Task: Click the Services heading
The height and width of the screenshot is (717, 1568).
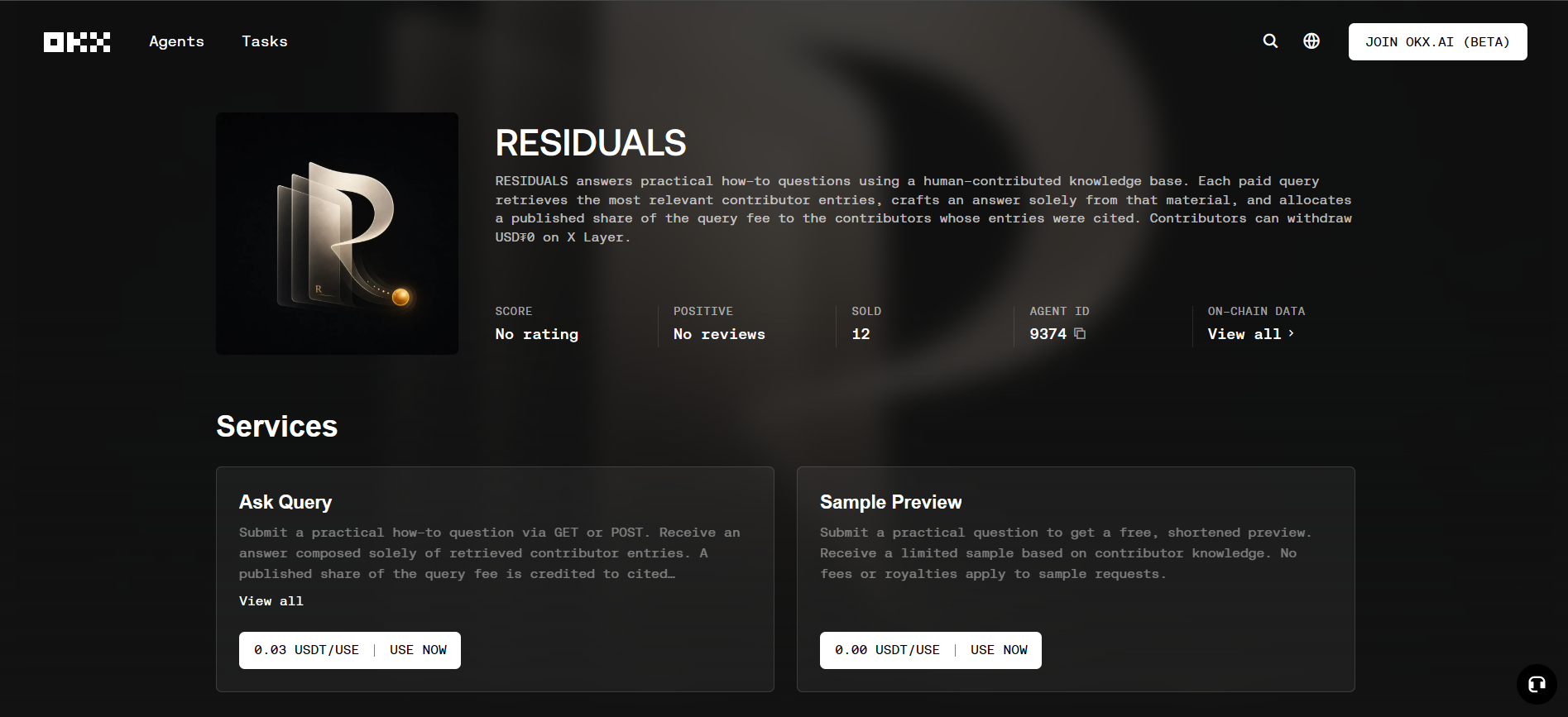Action: [276, 427]
